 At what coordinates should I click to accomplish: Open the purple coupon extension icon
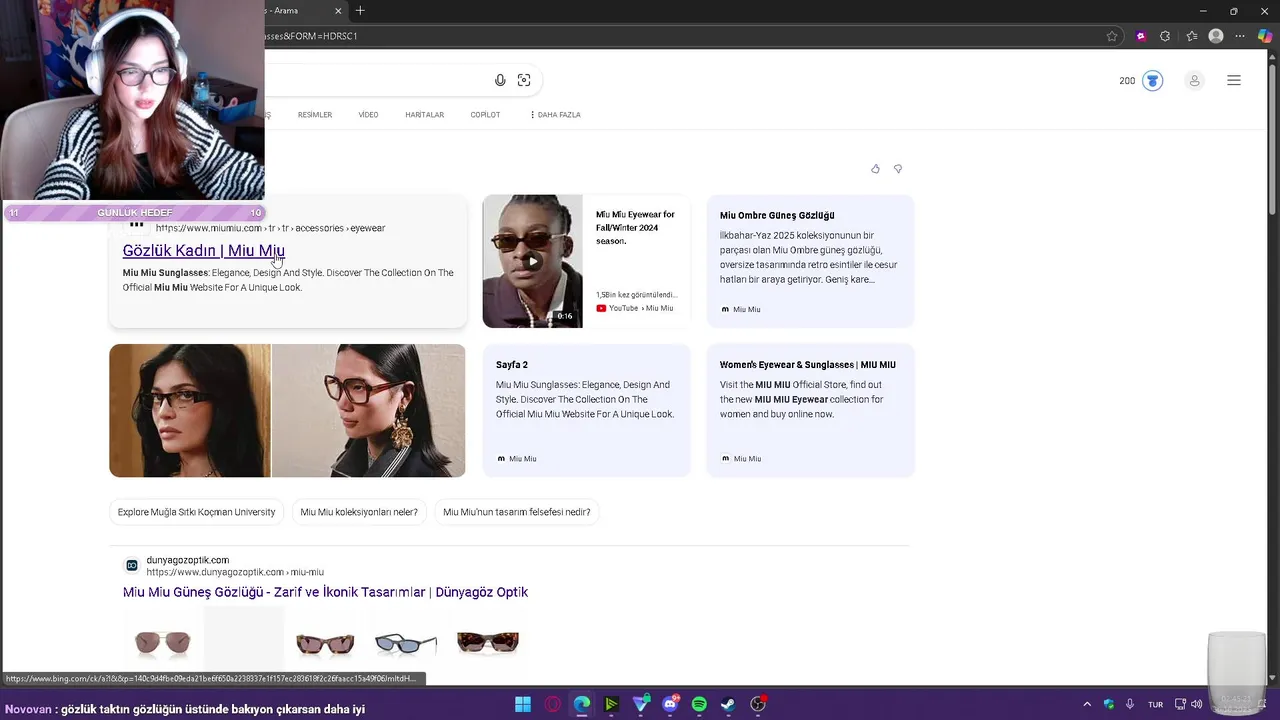click(x=1141, y=36)
